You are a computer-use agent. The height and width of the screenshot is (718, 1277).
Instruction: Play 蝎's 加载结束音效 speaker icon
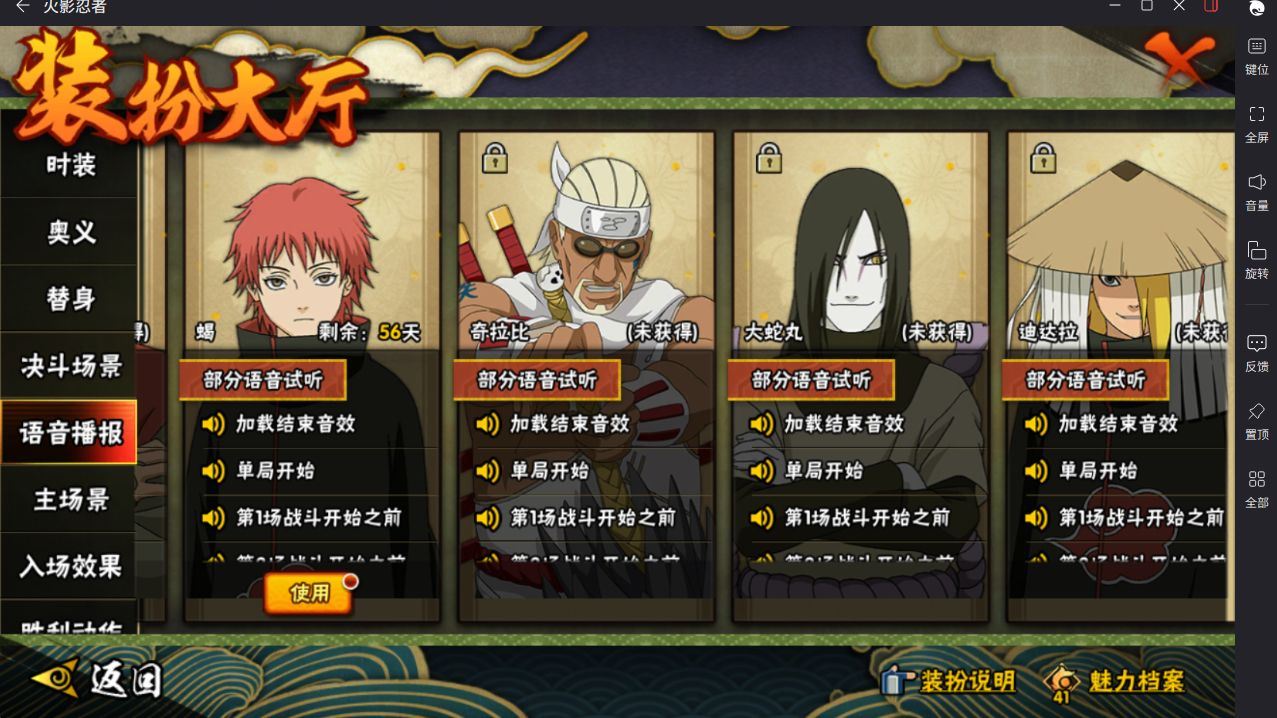213,424
